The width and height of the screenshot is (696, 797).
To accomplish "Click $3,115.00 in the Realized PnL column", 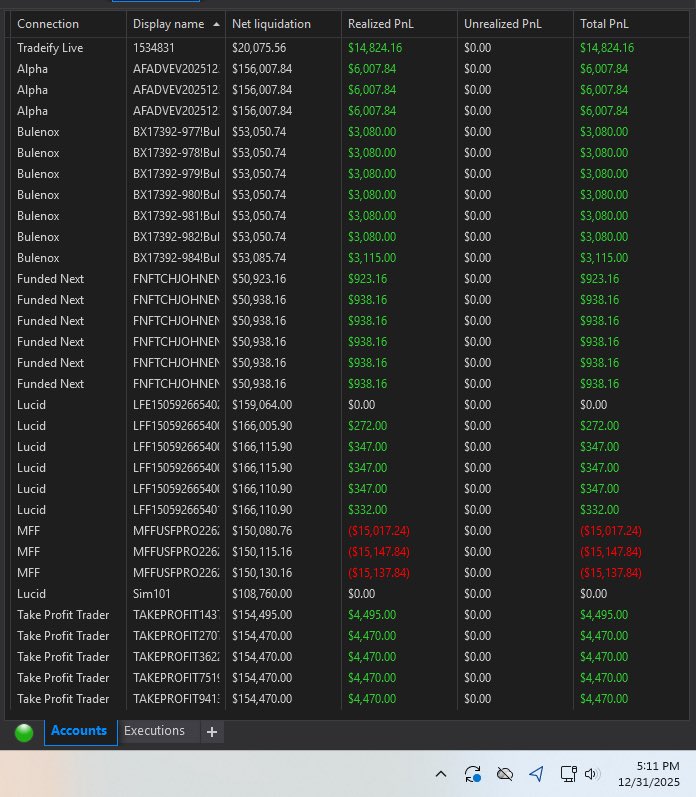I will pyautogui.click(x=372, y=258).
